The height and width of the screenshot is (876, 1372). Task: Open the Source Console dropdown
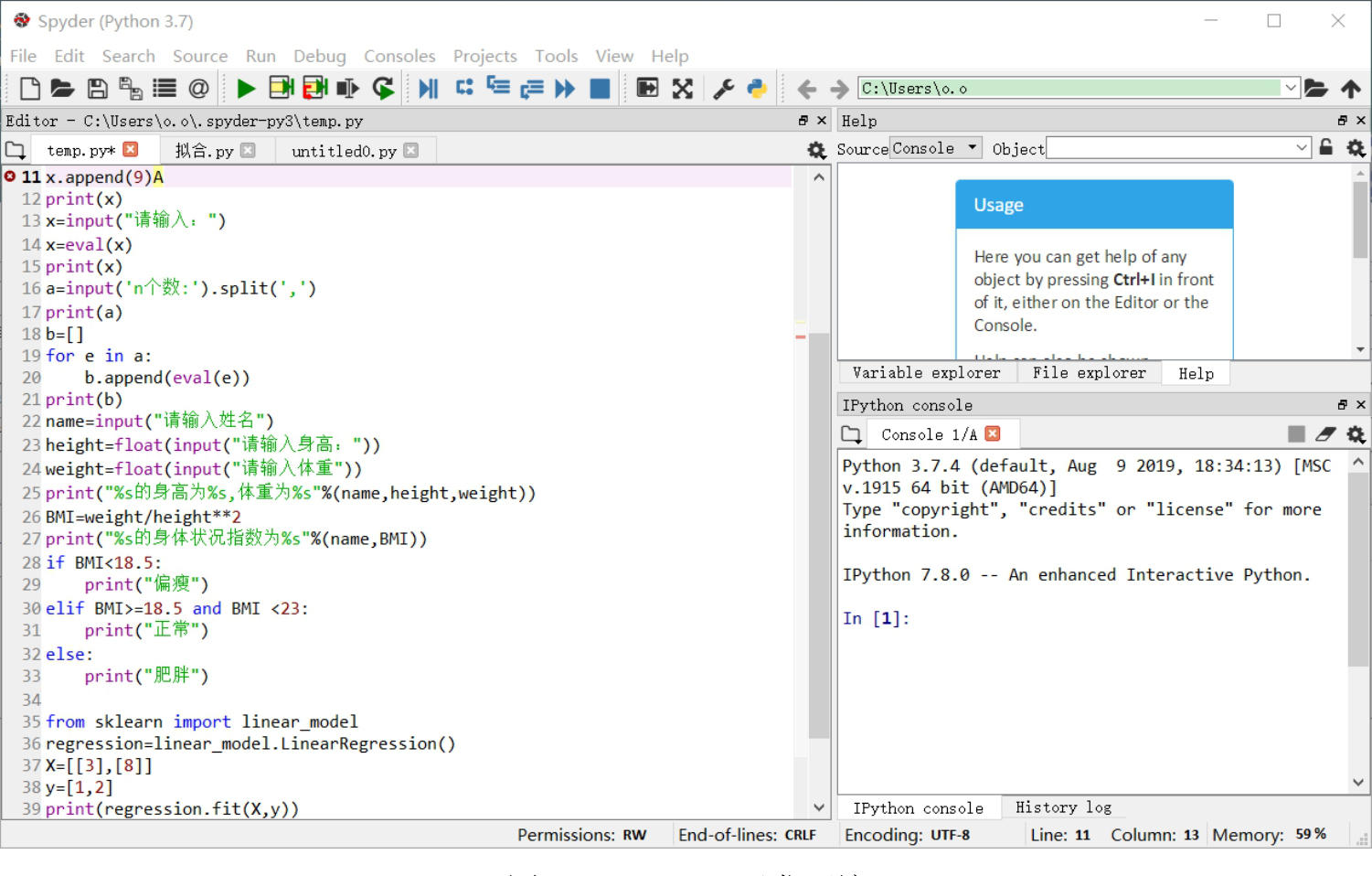[935, 148]
